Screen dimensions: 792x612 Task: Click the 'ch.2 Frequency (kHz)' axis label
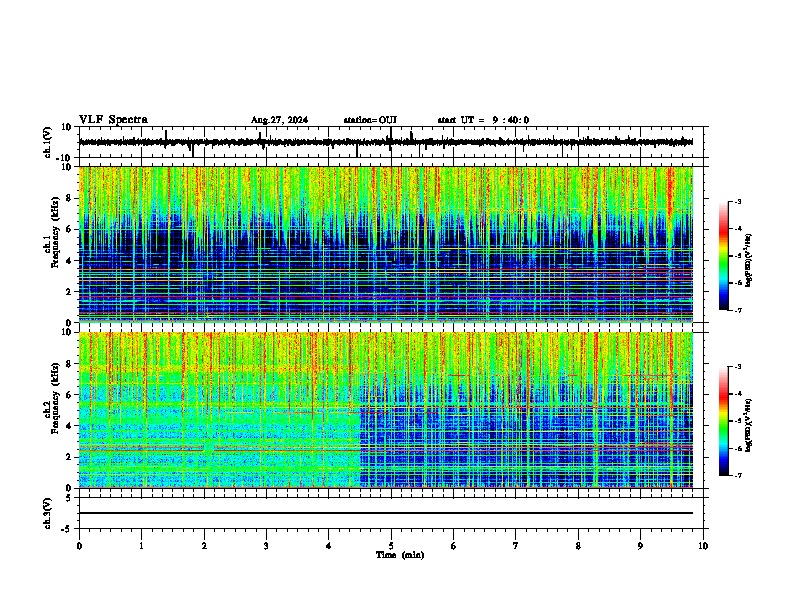pos(51,398)
